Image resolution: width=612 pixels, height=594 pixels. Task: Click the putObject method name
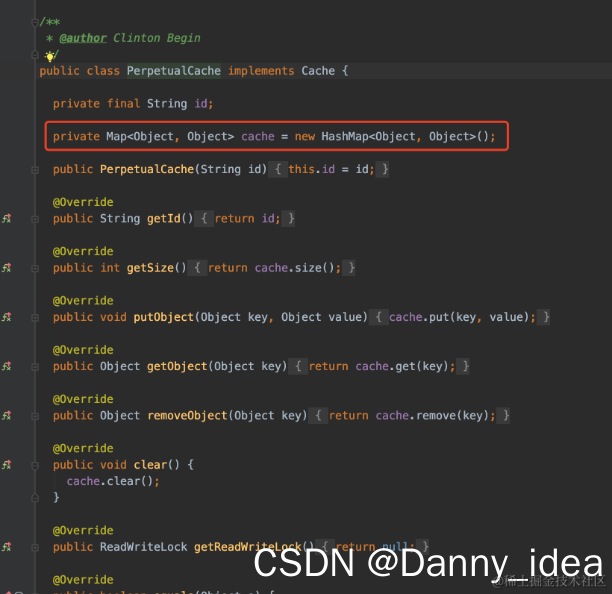click(164, 317)
